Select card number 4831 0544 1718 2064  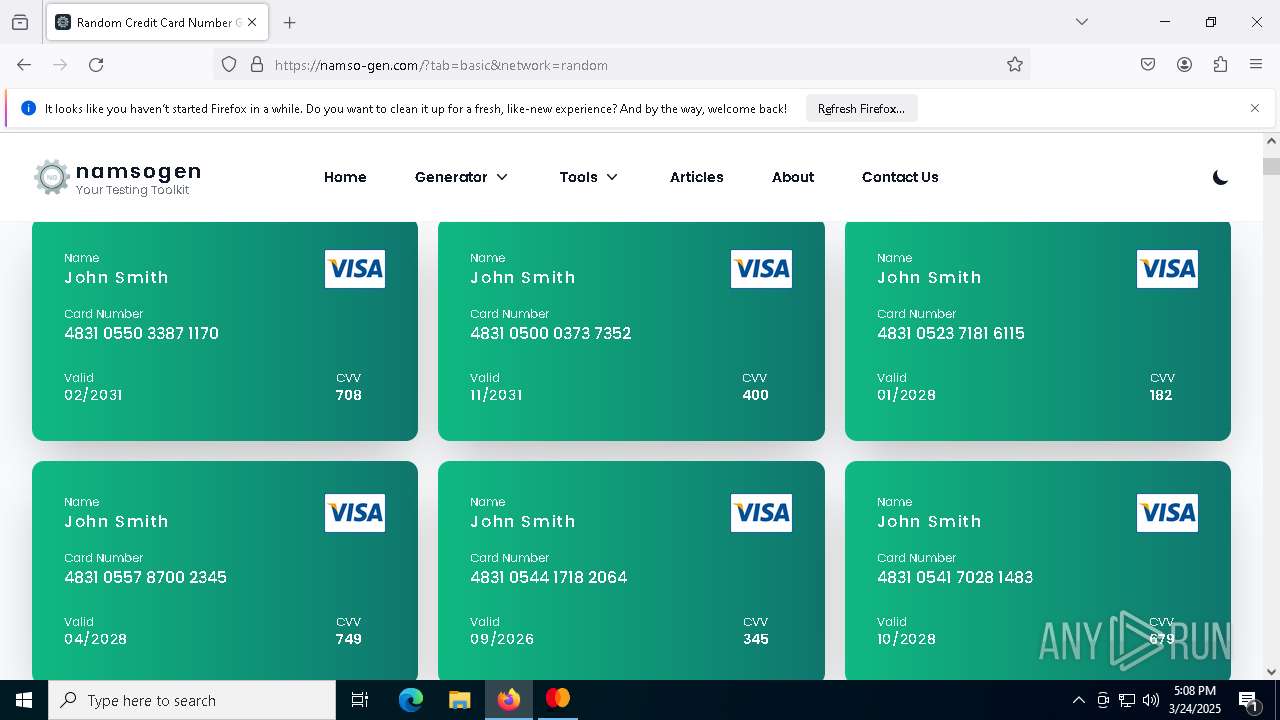(x=549, y=577)
